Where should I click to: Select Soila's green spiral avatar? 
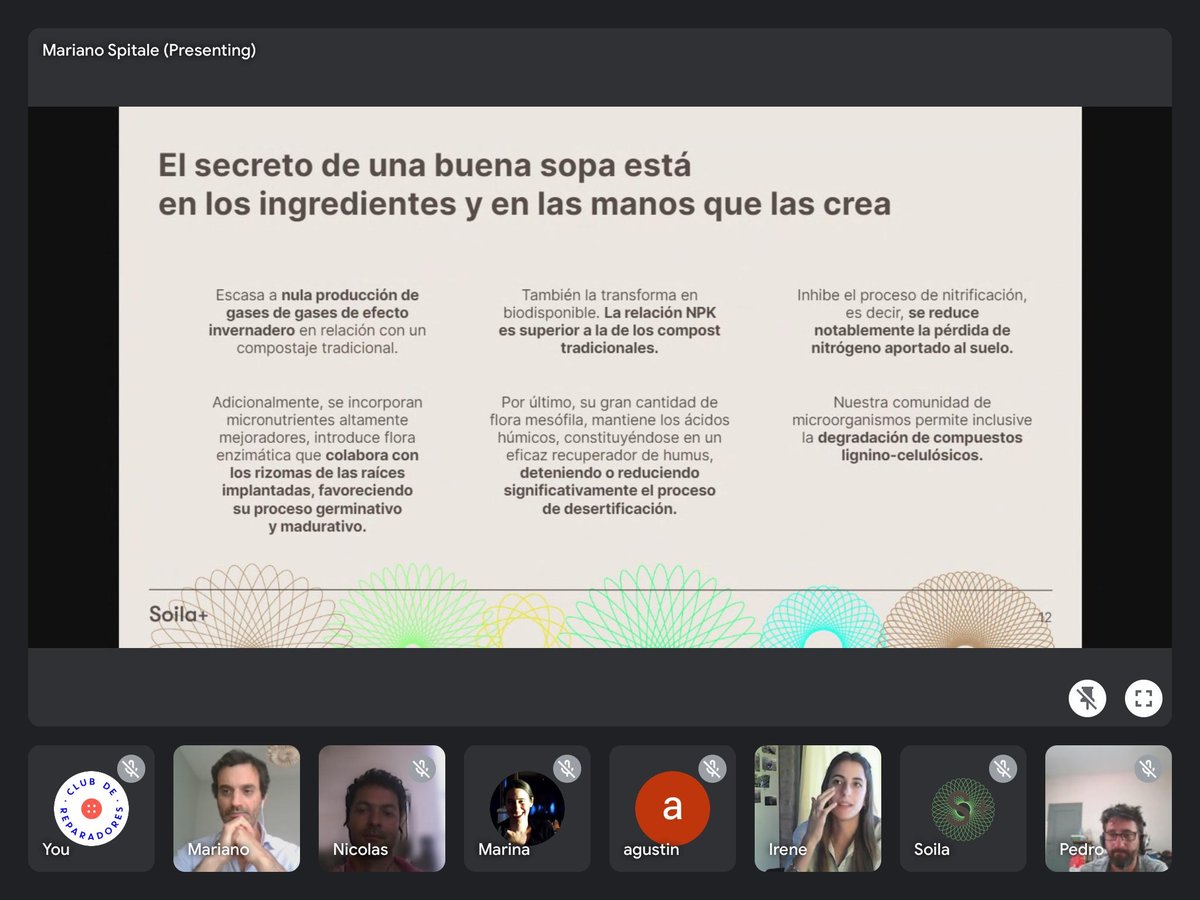click(963, 809)
